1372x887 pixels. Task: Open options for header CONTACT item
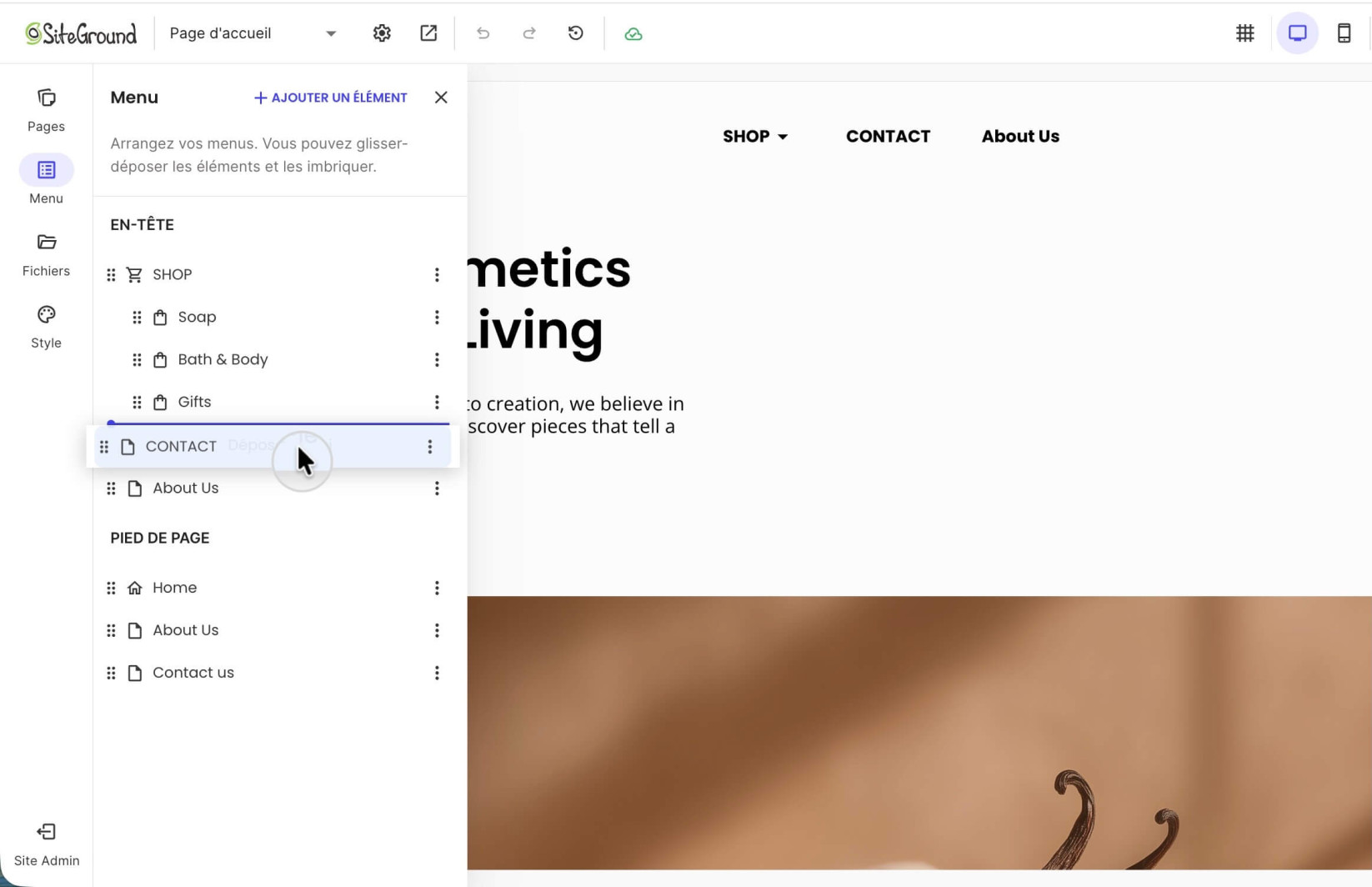[x=430, y=447]
